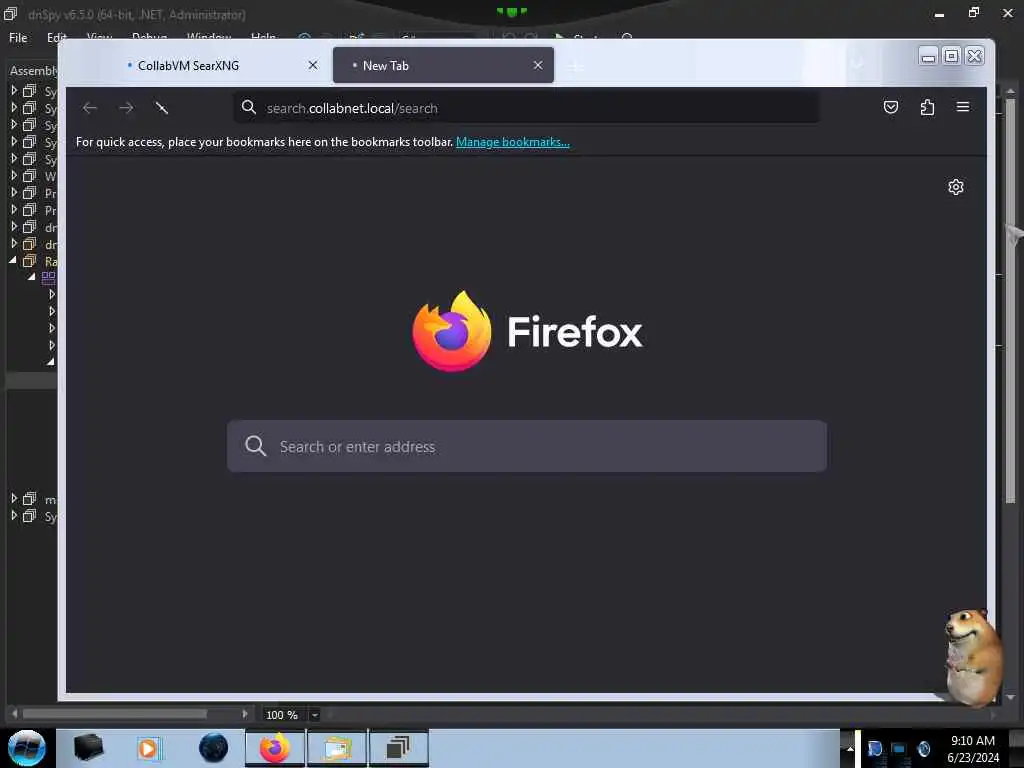Click the 100 % zoom value in dnSpy
This screenshot has height=768, width=1024.
pyautogui.click(x=282, y=715)
